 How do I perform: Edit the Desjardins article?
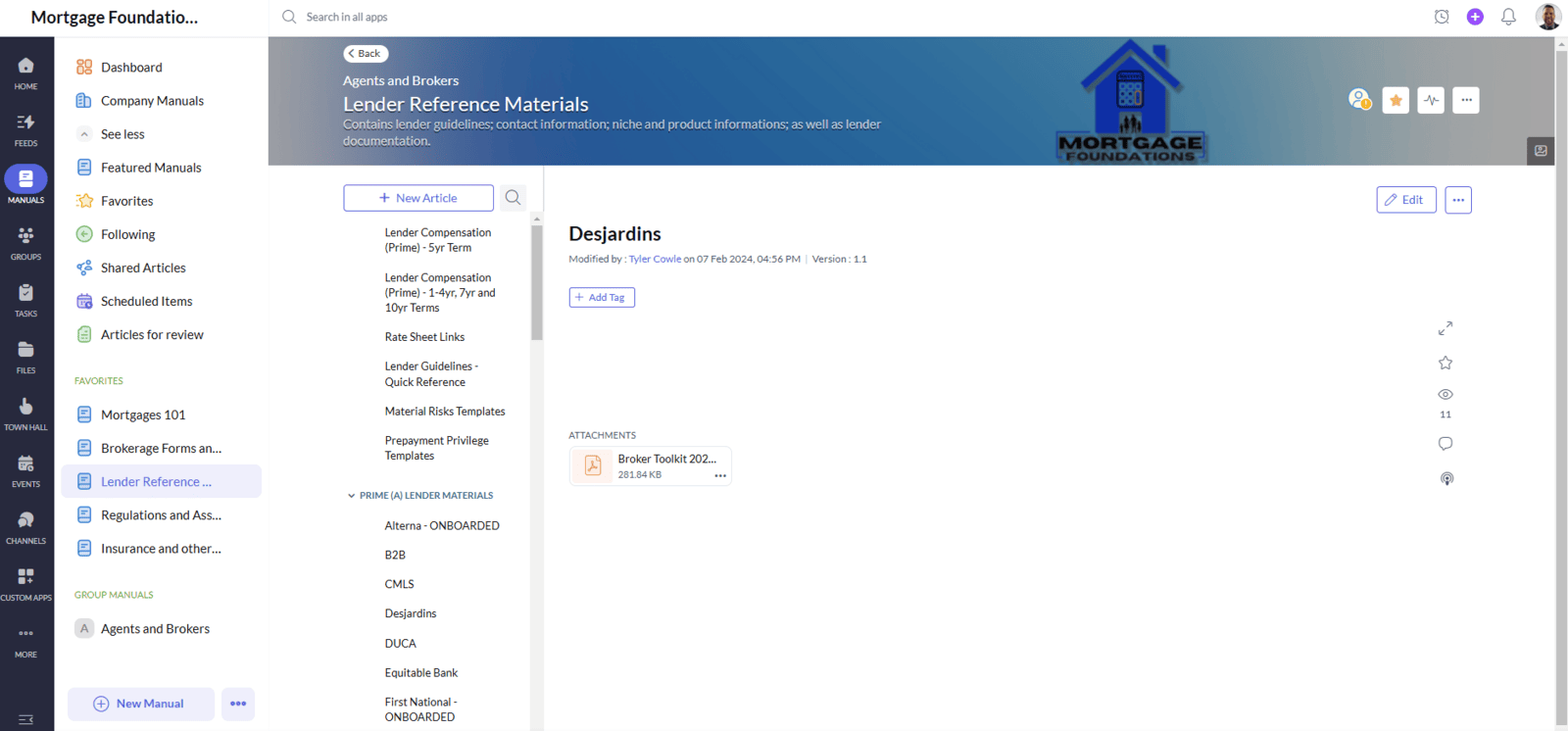pyautogui.click(x=1406, y=200)
